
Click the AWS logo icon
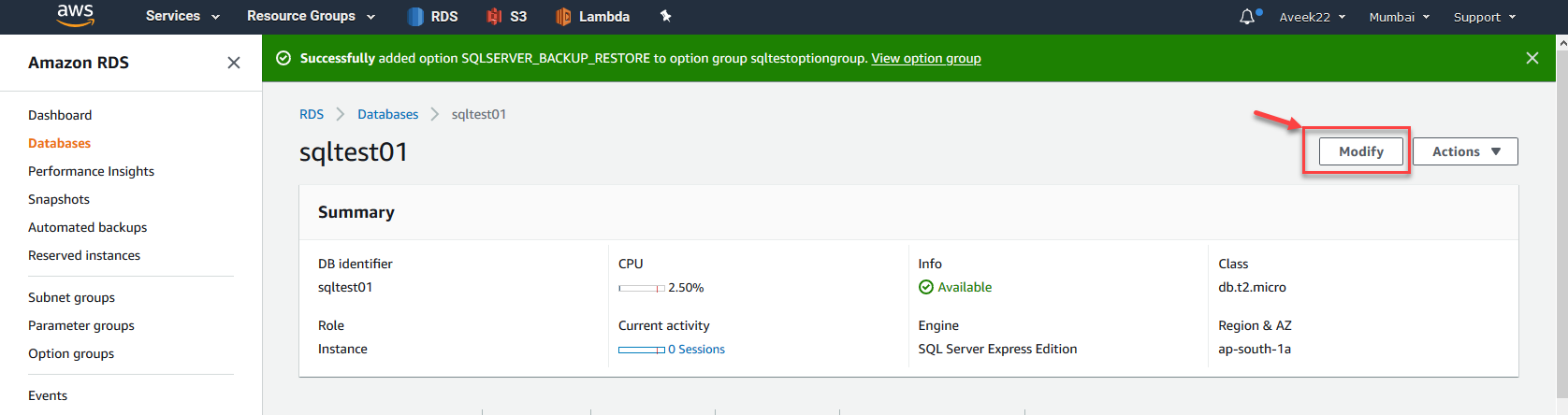tap(75, 15)
